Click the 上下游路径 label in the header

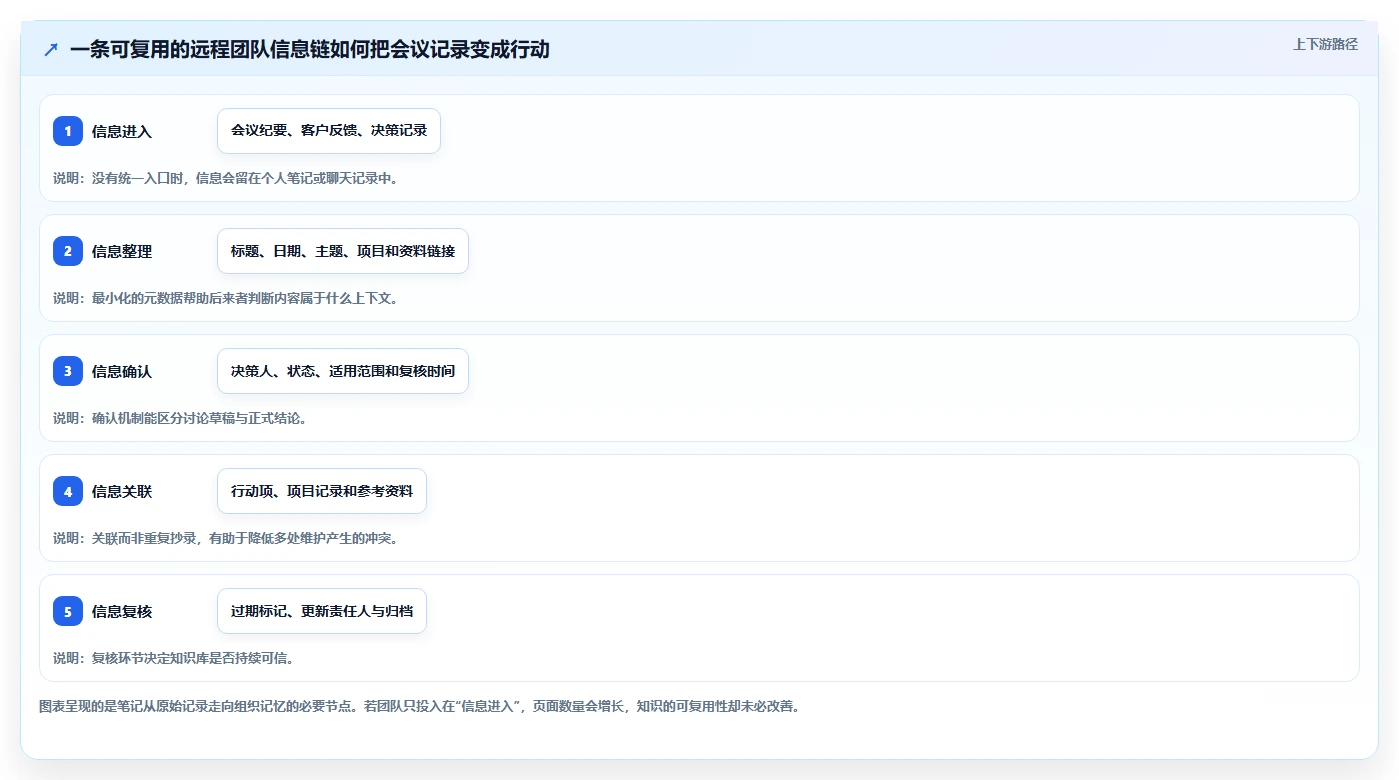click(1325, 44)
